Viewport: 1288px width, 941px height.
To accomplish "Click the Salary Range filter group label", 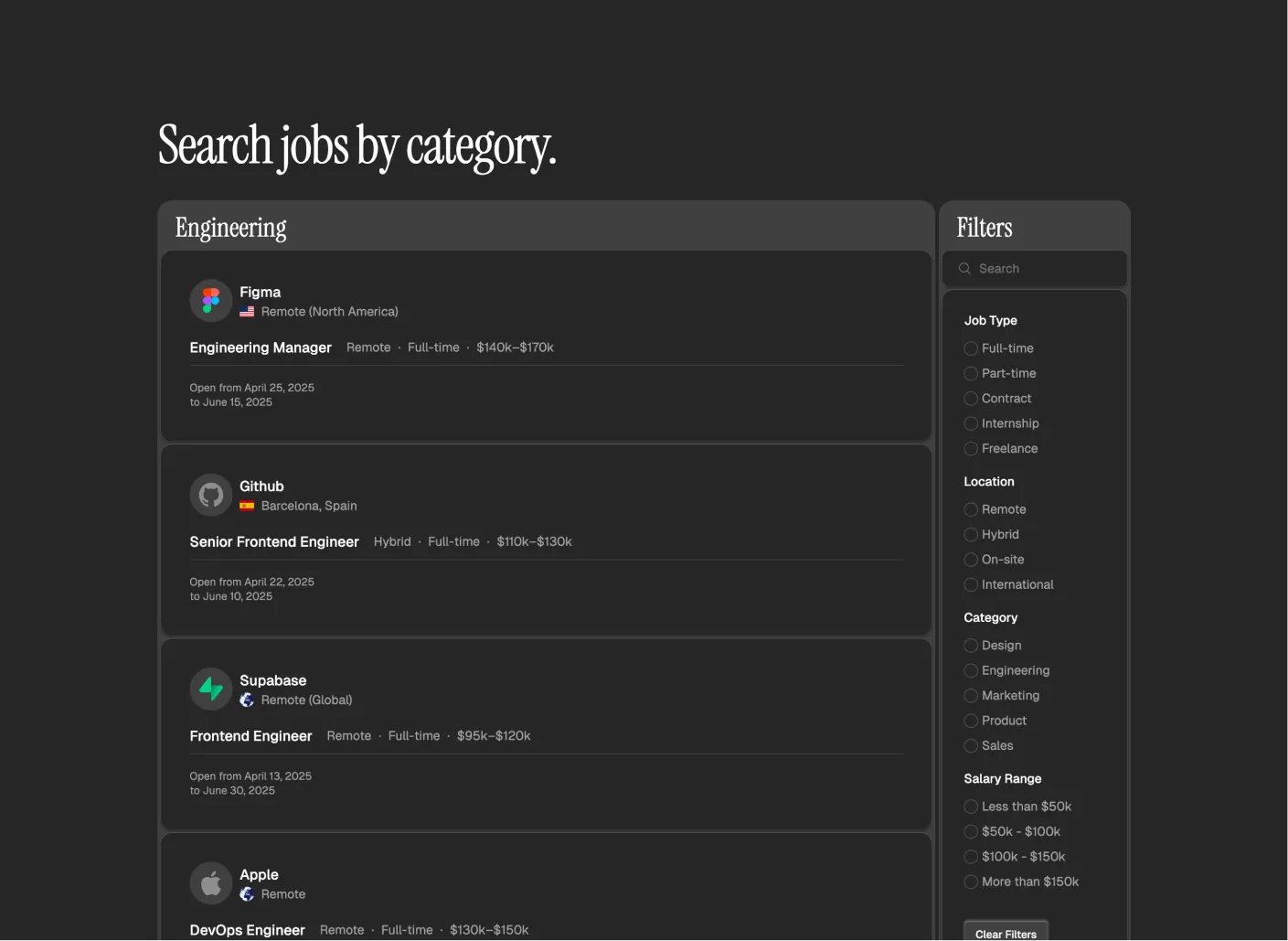I will point(1003,779).
